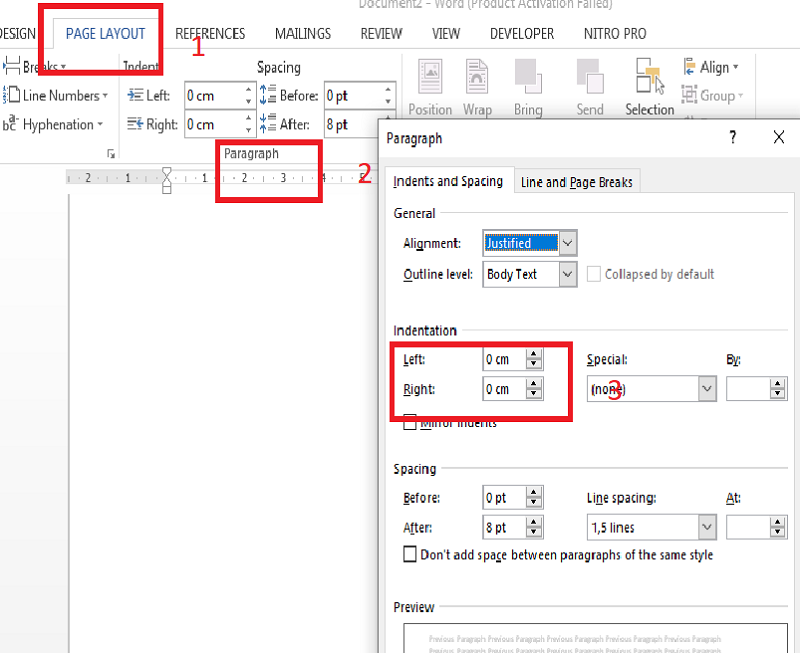
Task: Switch to Line and Page Breaks tab
Action: tap(577, 182)
